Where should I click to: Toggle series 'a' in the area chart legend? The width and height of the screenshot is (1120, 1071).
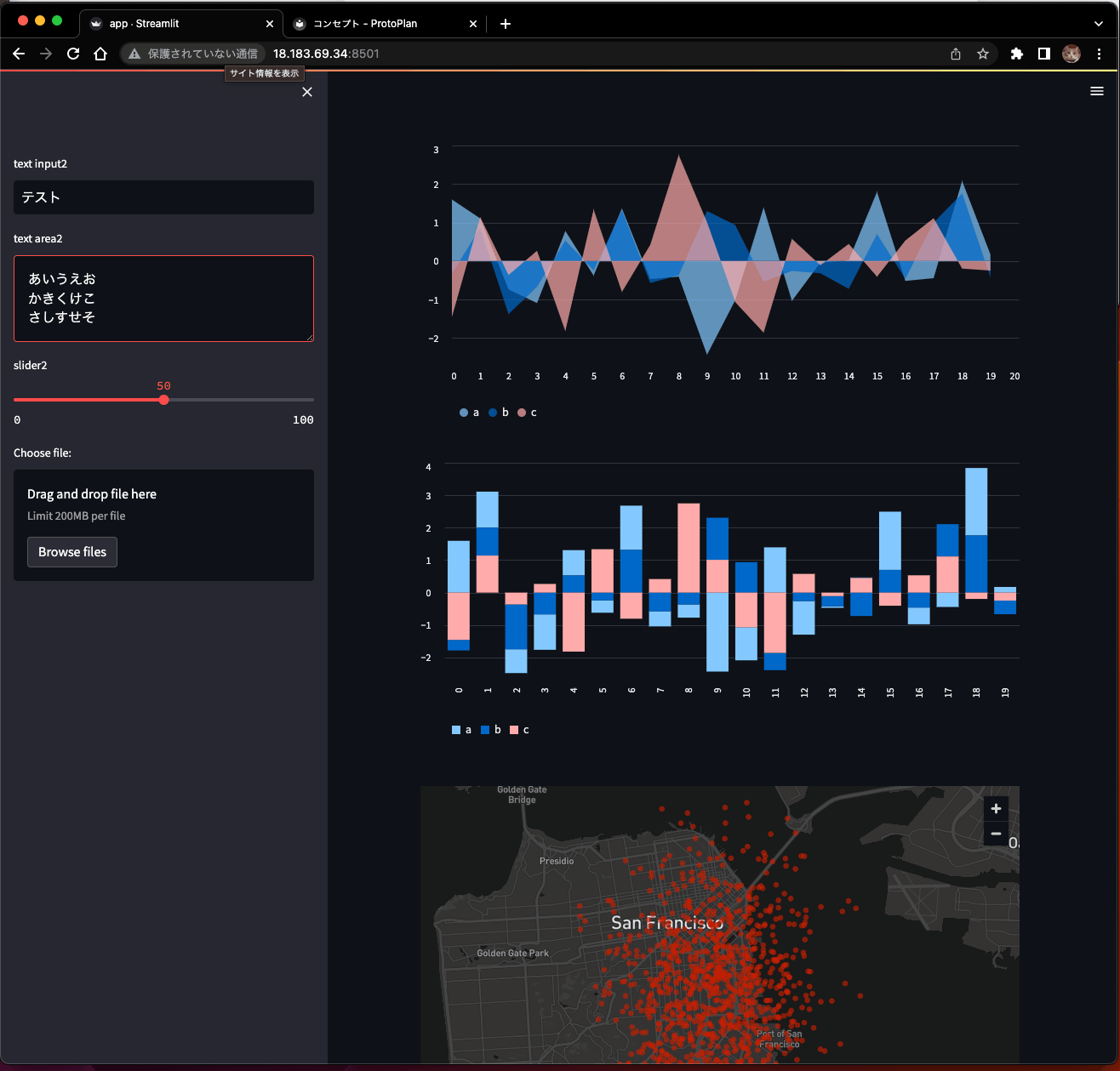468,412
